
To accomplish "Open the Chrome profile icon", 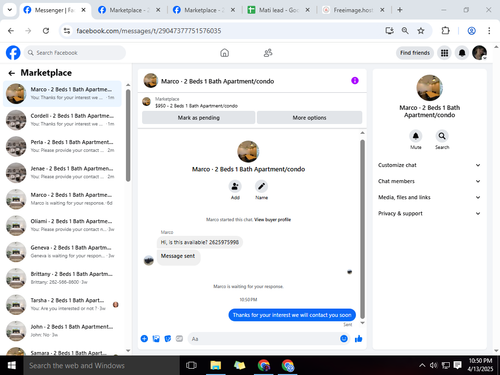I will click(471, 31).
